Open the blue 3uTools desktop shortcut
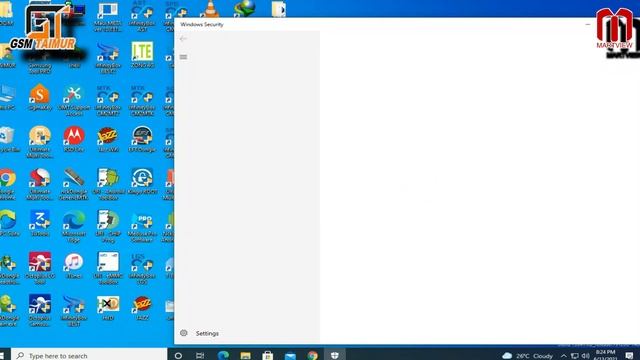The image size is (640, 360). pyautogui.click(x=40, y=224)
